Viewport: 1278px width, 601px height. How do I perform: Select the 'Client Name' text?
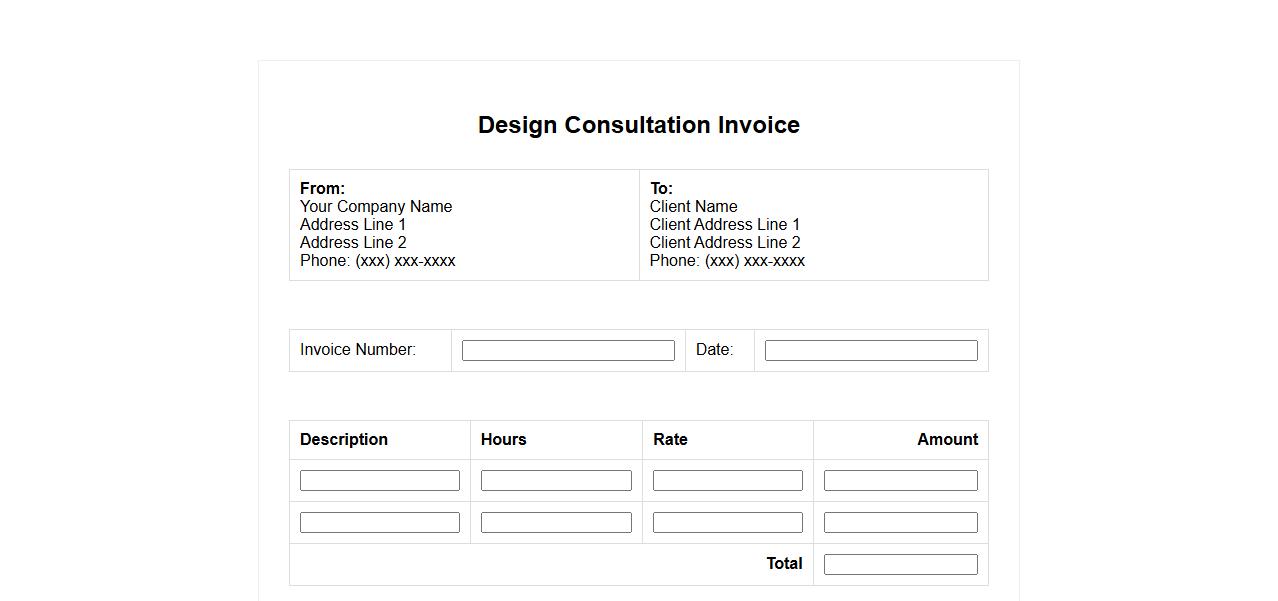point(694,207)
